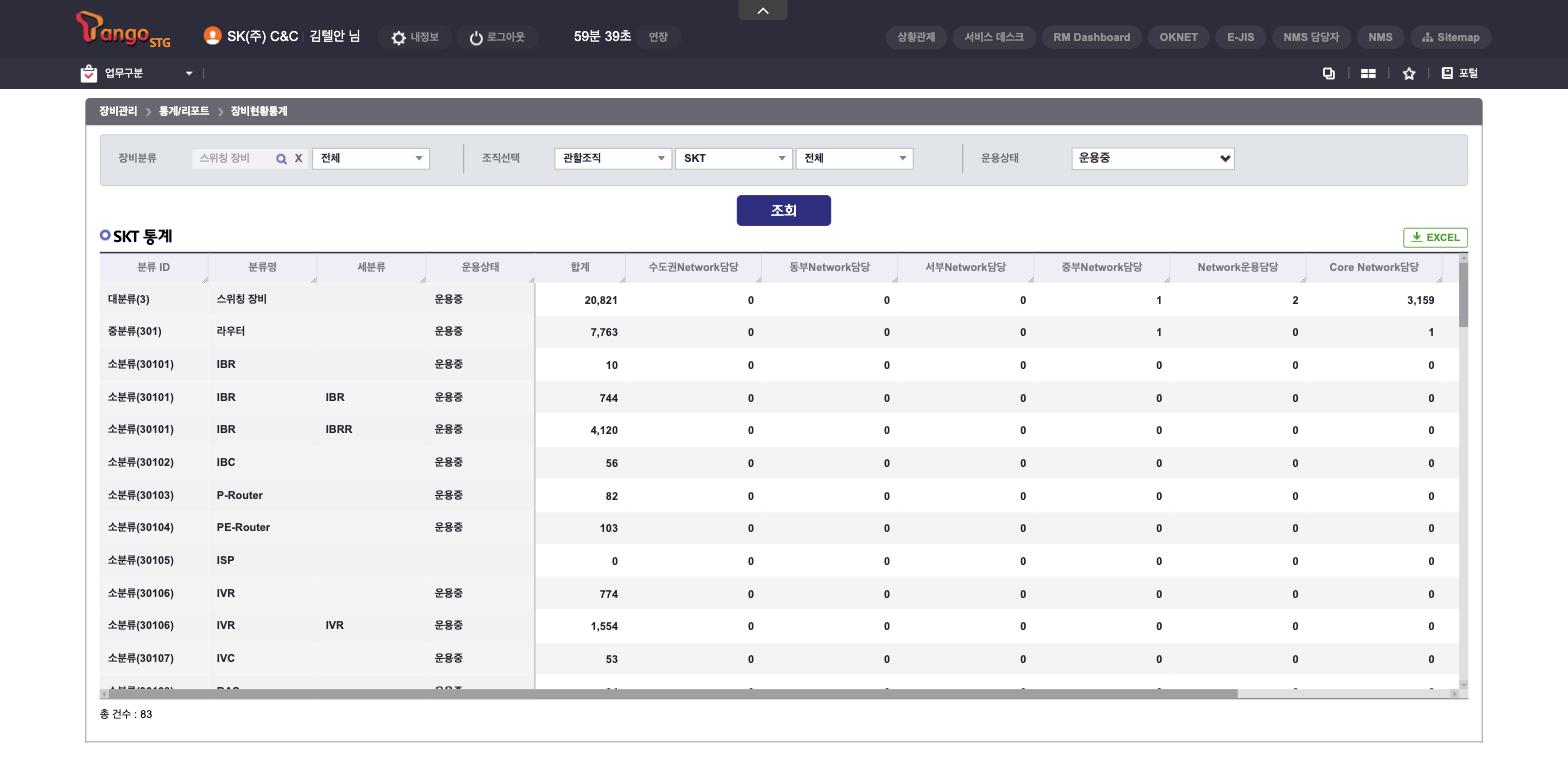Viewport: 1568px width, 772px height.
Task: Open the SKT organization dropdown
Action: tap(734, 158)
